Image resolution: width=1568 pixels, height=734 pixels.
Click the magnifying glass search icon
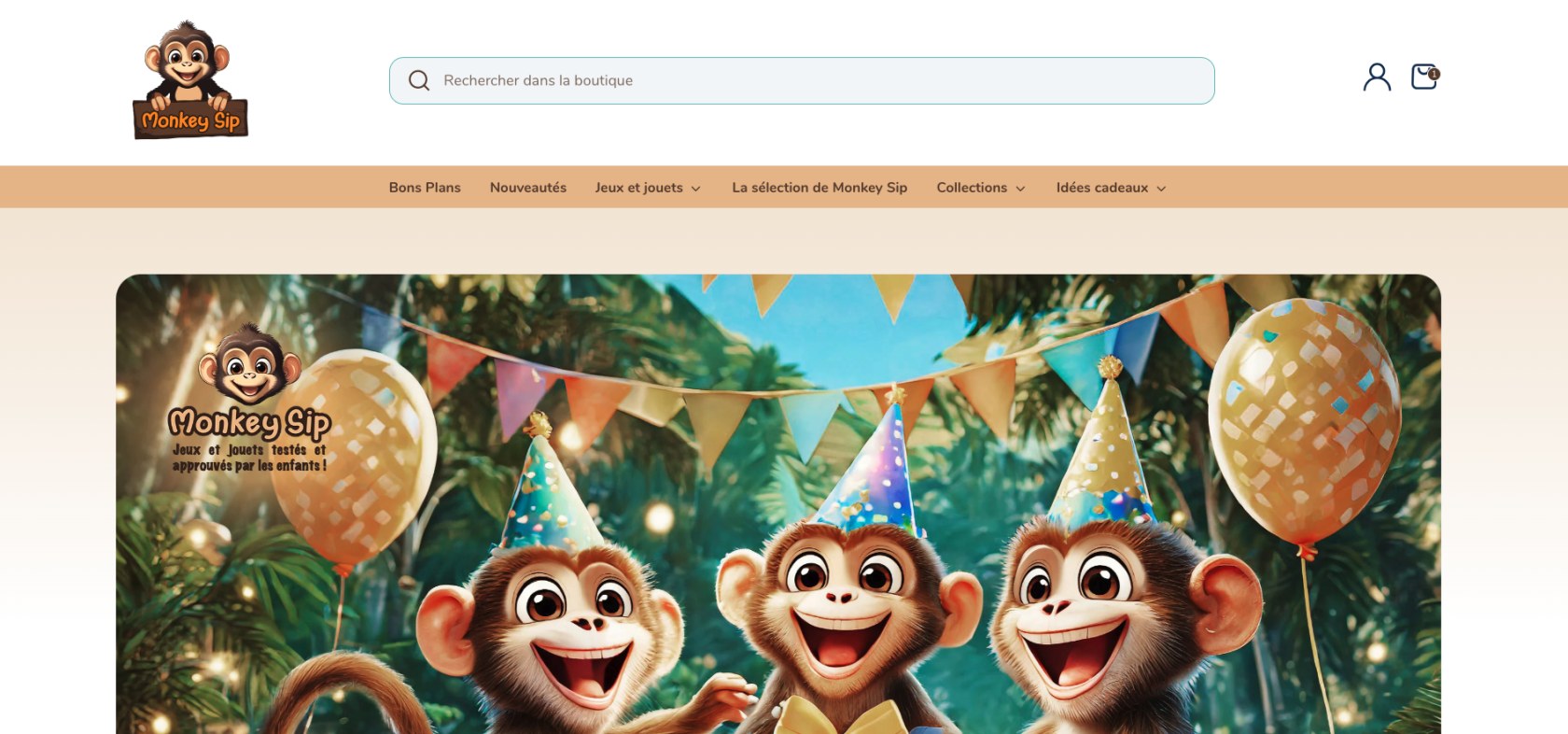[x=419, y=80]
